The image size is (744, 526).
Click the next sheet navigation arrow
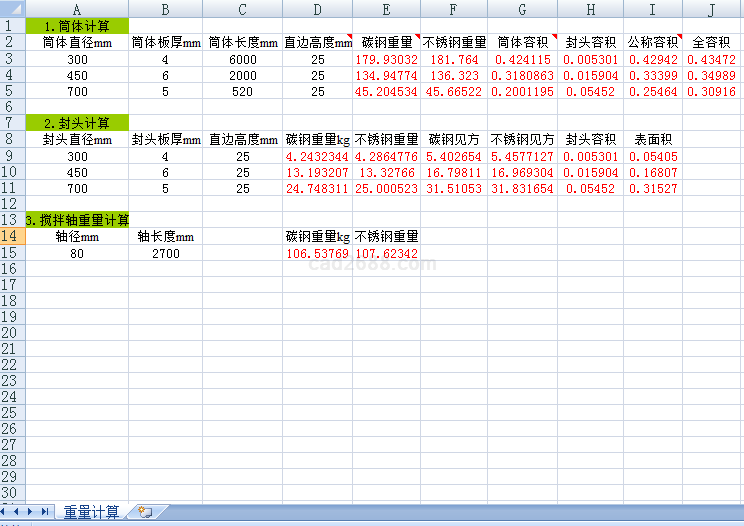(32, 512)
